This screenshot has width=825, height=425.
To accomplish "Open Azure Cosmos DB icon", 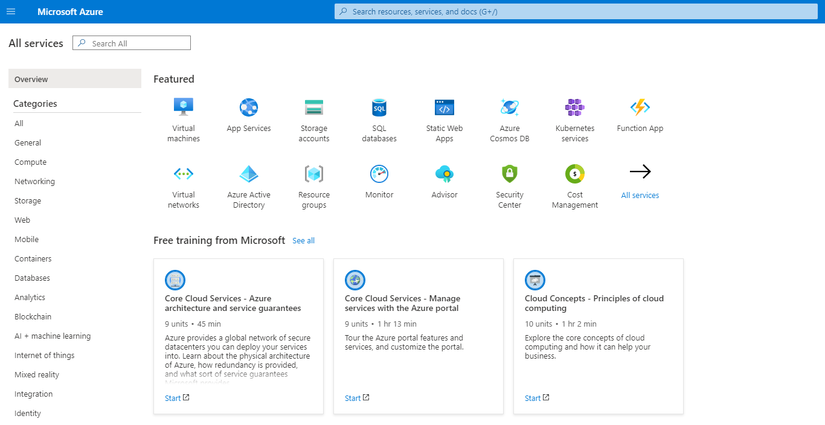I will 510,107.
